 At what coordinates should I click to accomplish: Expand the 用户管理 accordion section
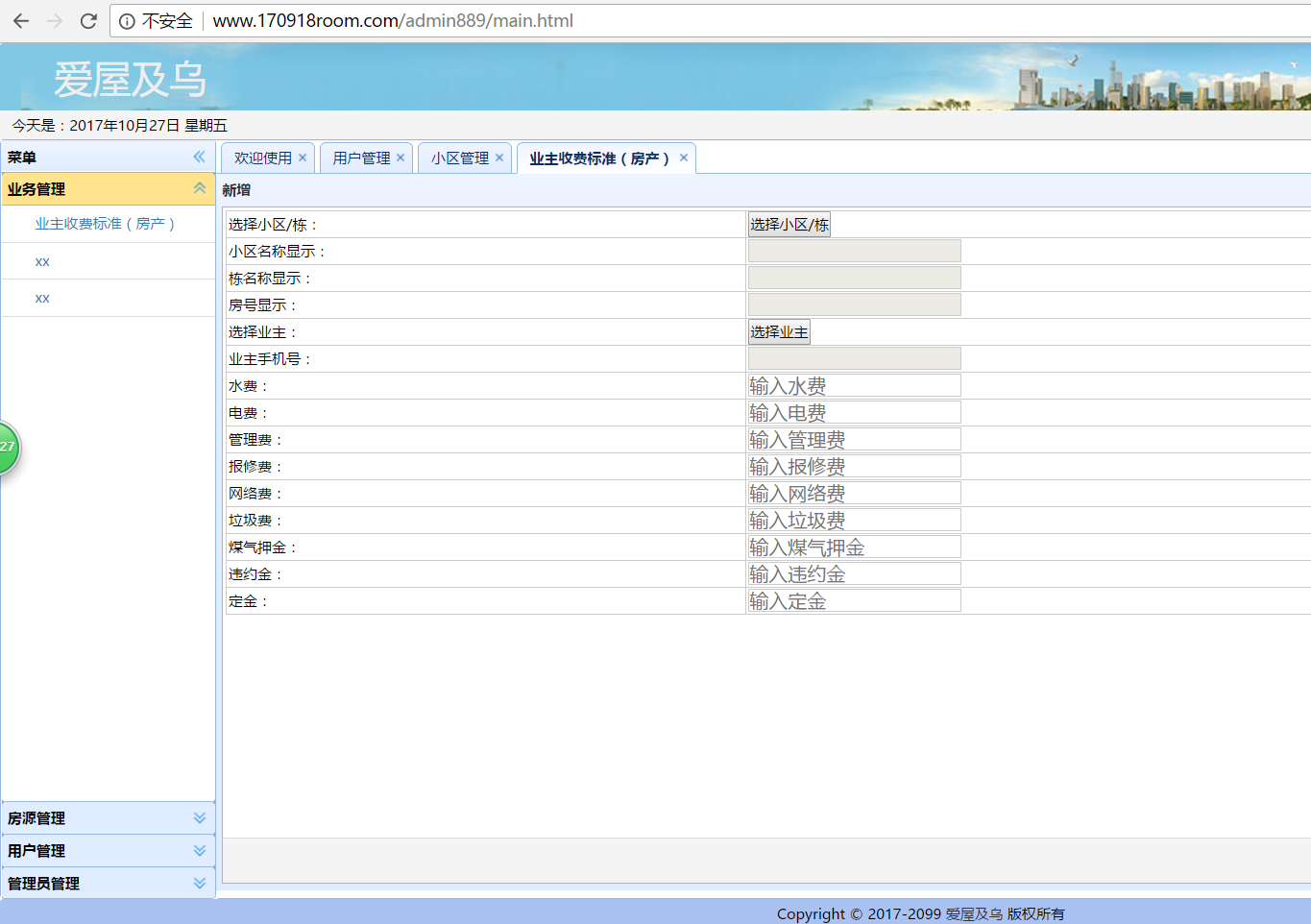[200, 851]
